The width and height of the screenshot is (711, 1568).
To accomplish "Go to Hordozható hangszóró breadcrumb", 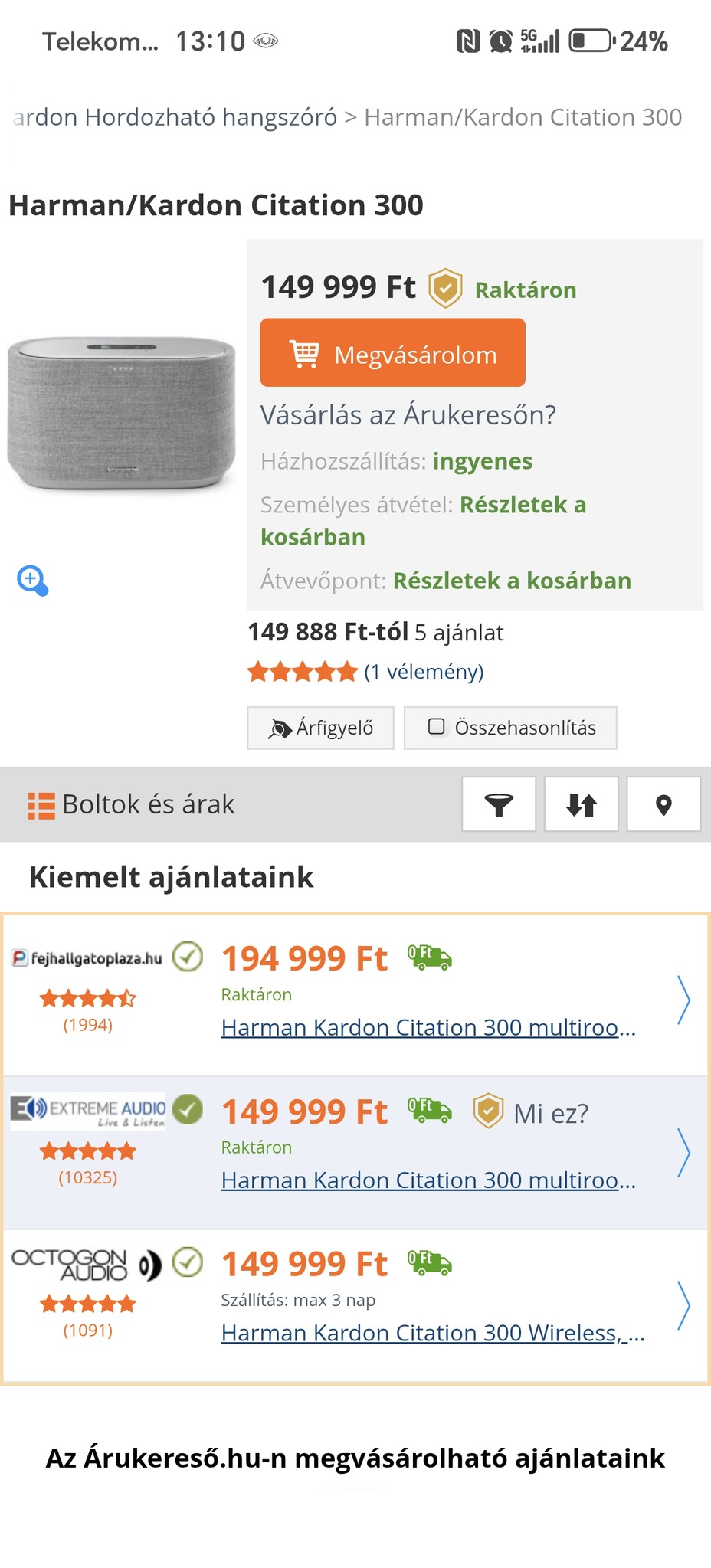I will coord(211,117).
